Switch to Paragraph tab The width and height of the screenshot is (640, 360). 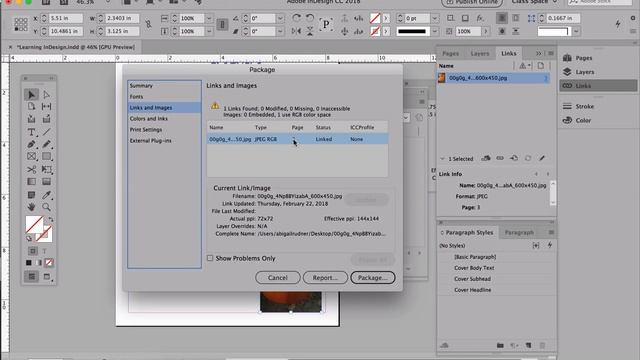(519, 232)
